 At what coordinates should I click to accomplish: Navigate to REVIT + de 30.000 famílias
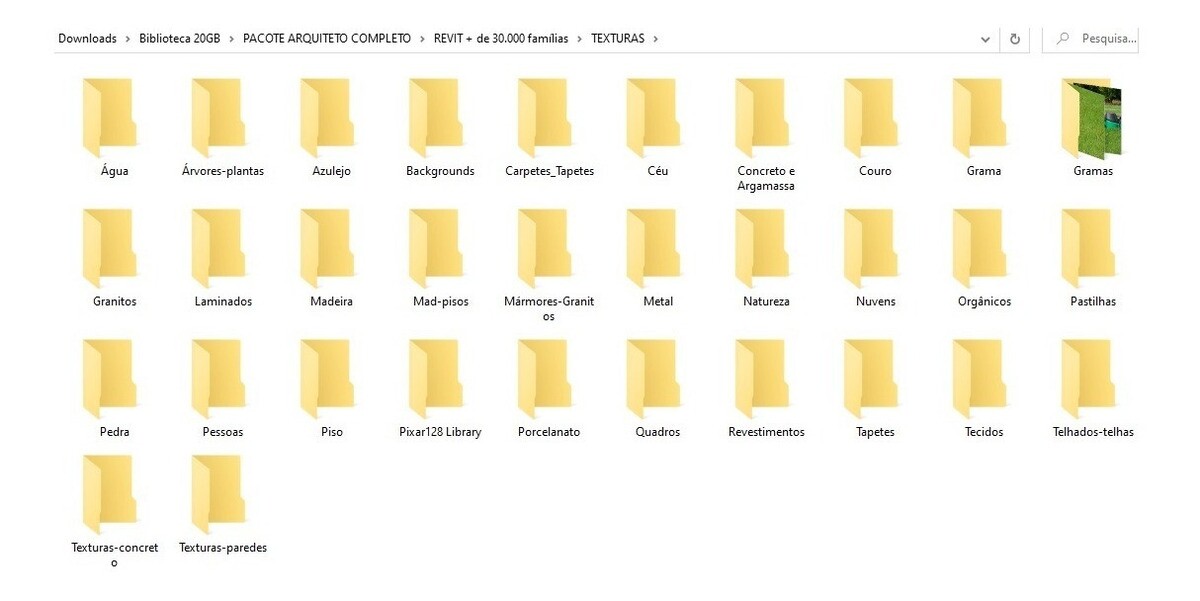click(x=500, y=39)
